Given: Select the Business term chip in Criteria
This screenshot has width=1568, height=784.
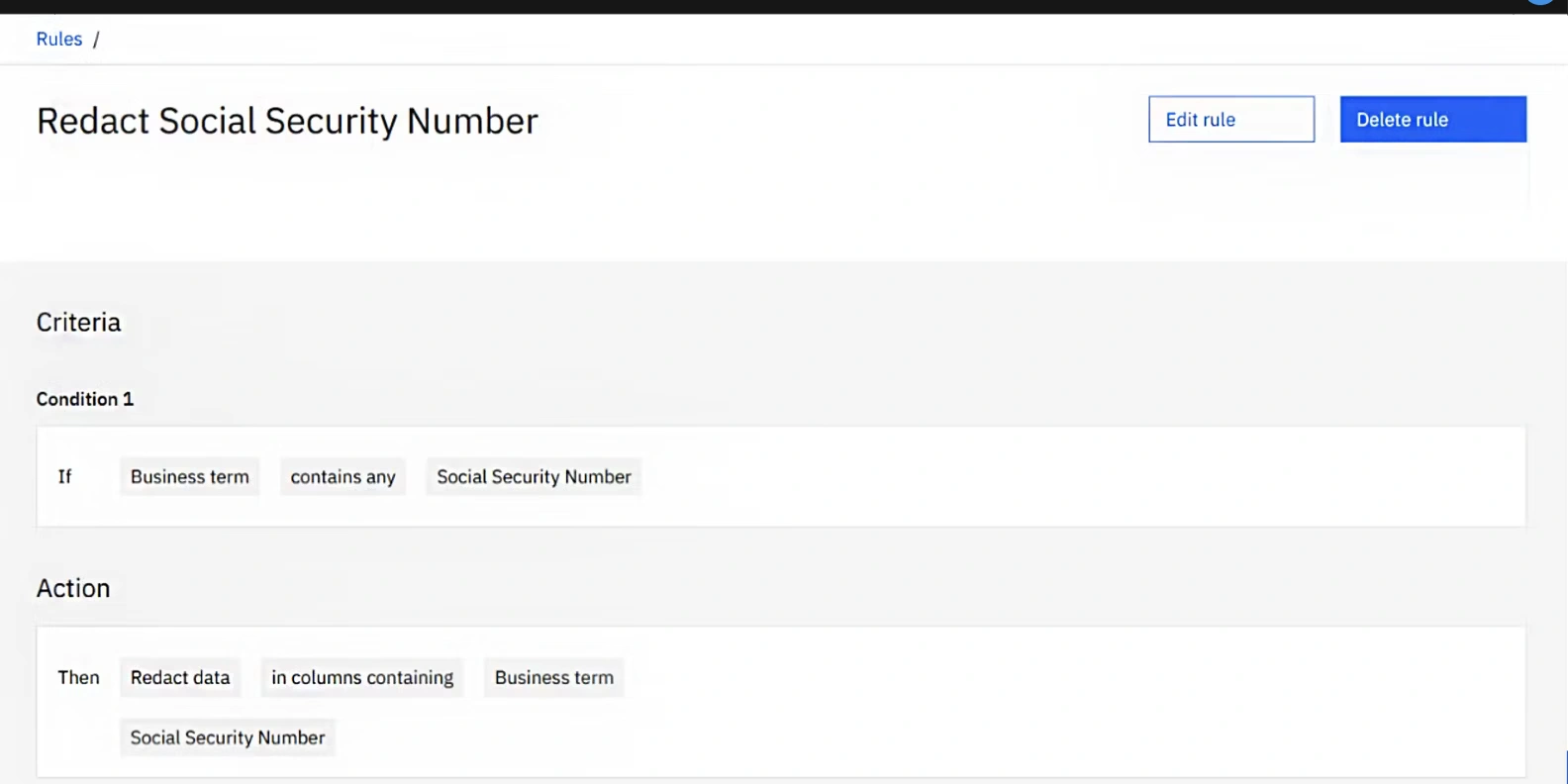Looking at the screenshot, I should (x=189, y=476).
